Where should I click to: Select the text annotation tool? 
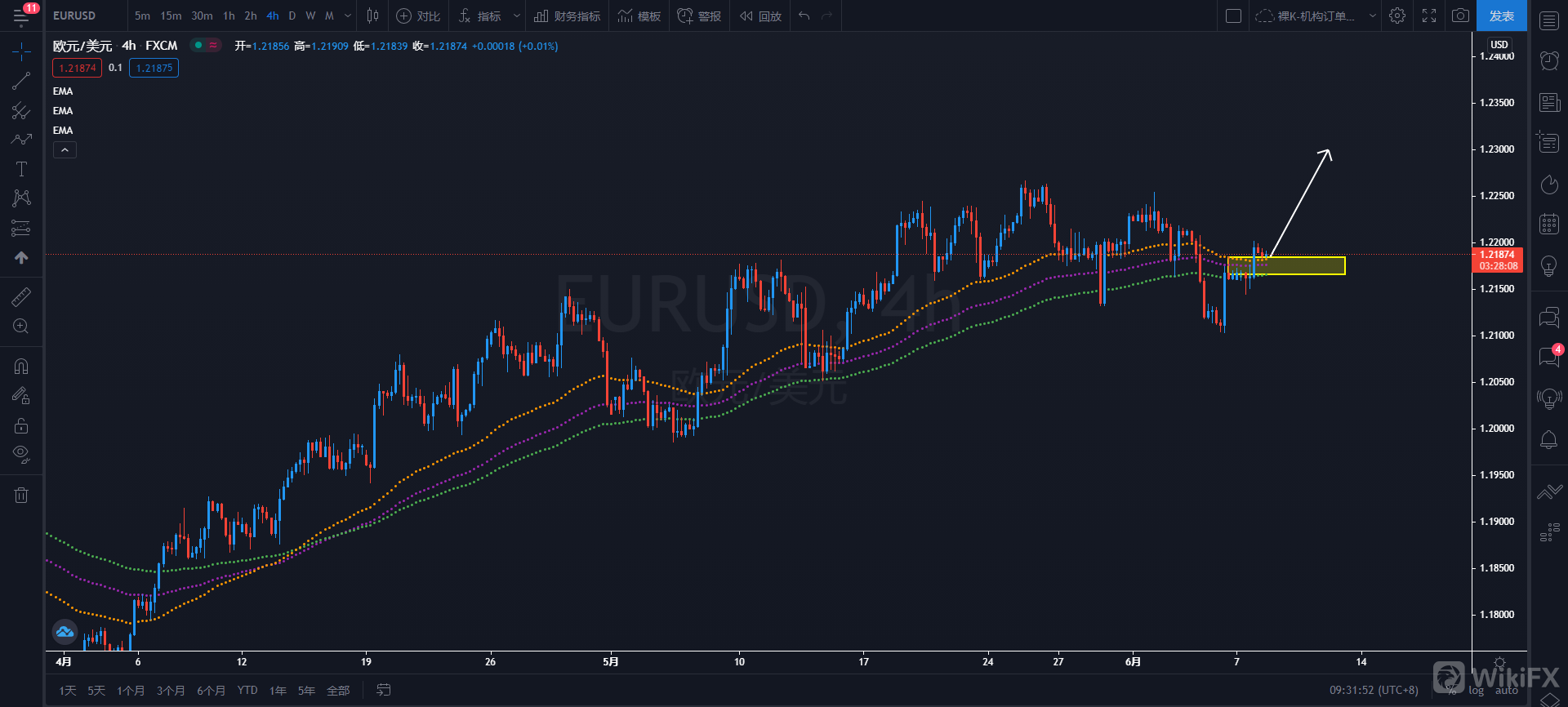tap(21, 169)
